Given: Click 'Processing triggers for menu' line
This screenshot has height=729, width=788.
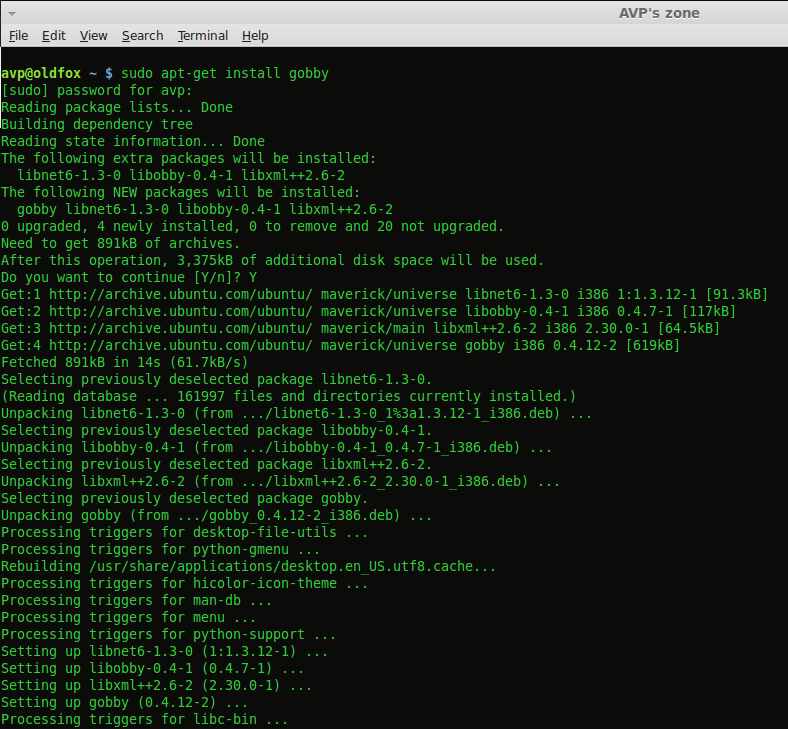Looking at the screenshot, I should [128, 618].
